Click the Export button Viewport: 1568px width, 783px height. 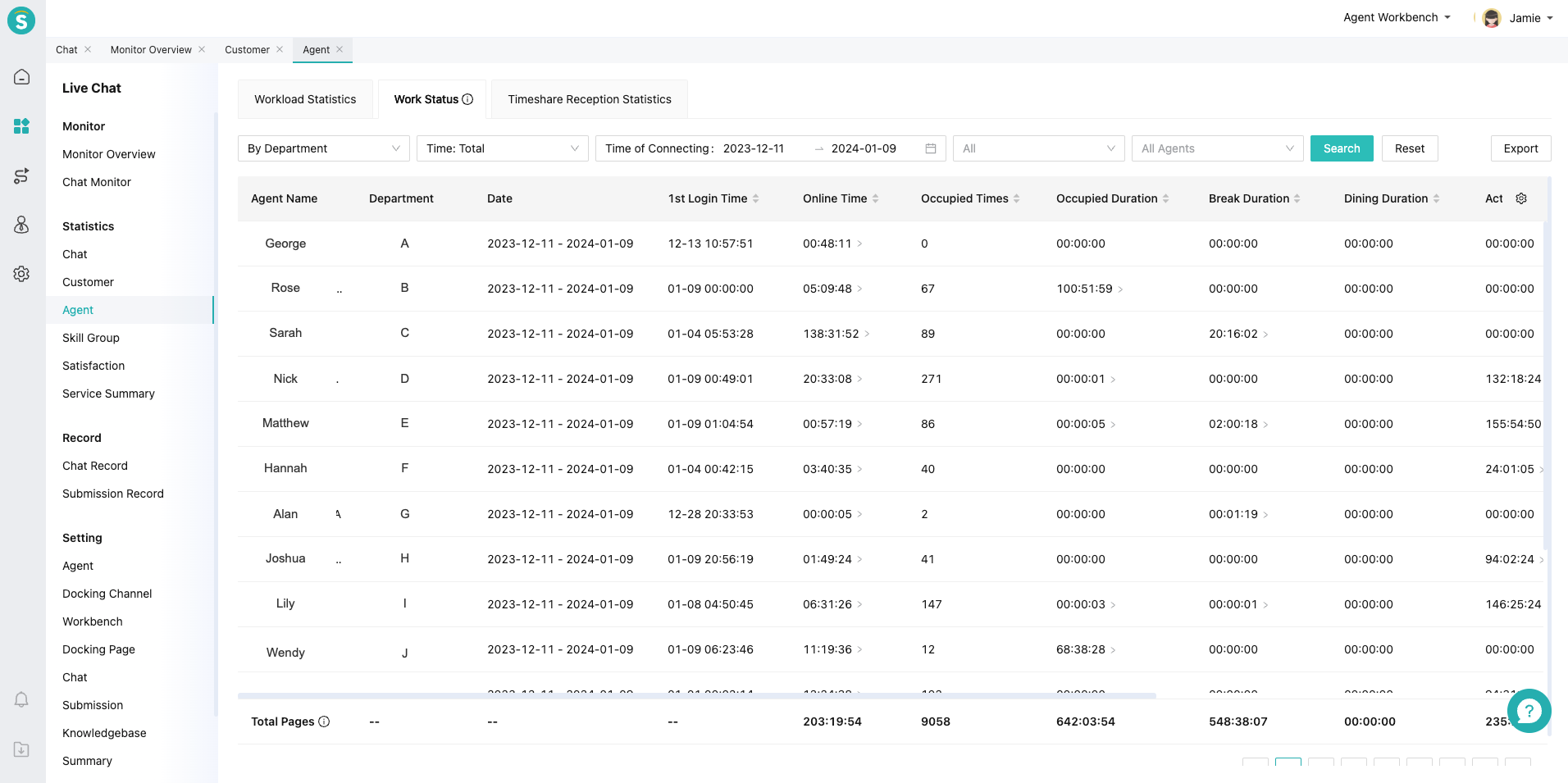pyautogui.click(x=1520, y=148)
